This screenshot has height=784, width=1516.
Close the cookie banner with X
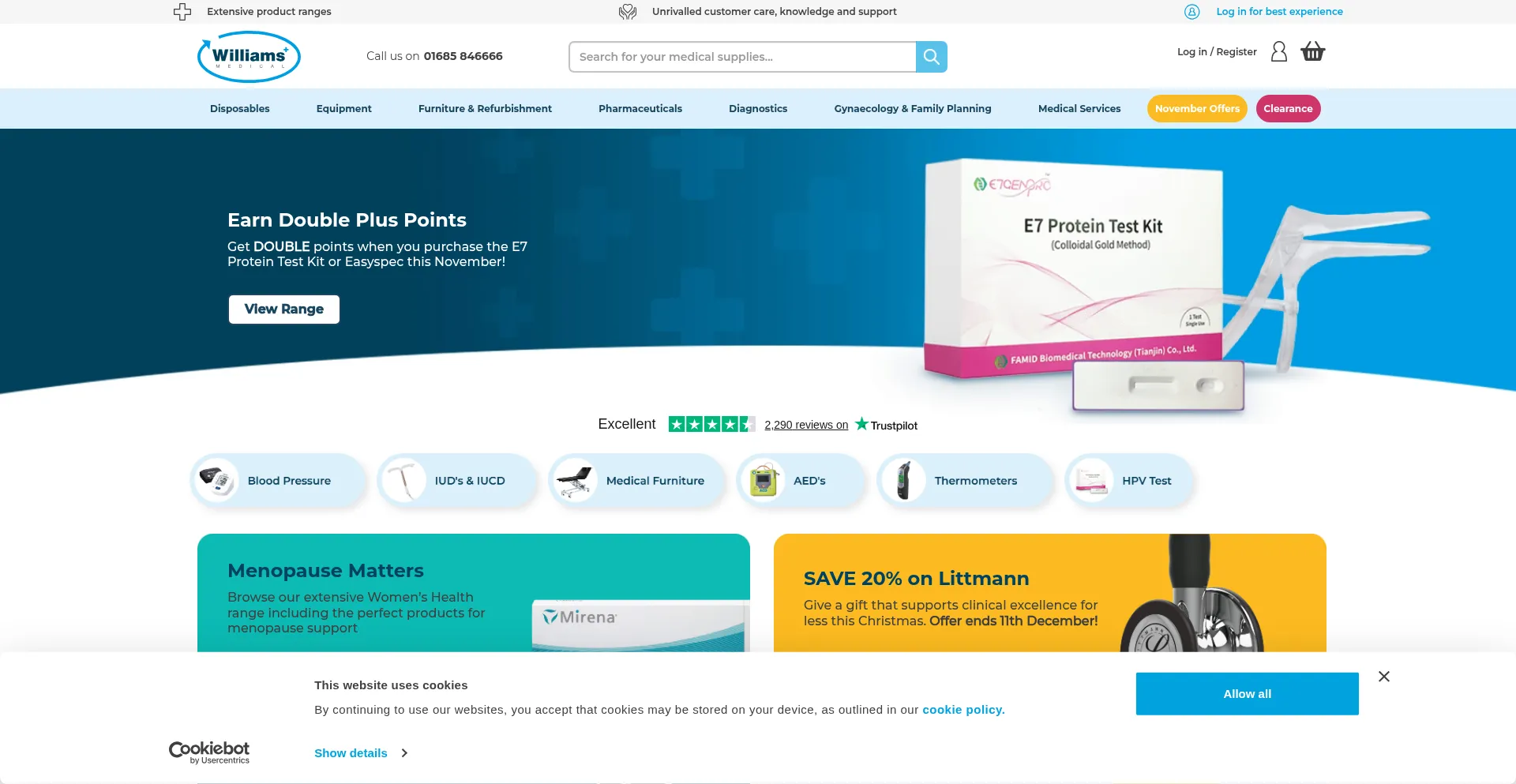pyautogui.click(x=1384, y=677)
